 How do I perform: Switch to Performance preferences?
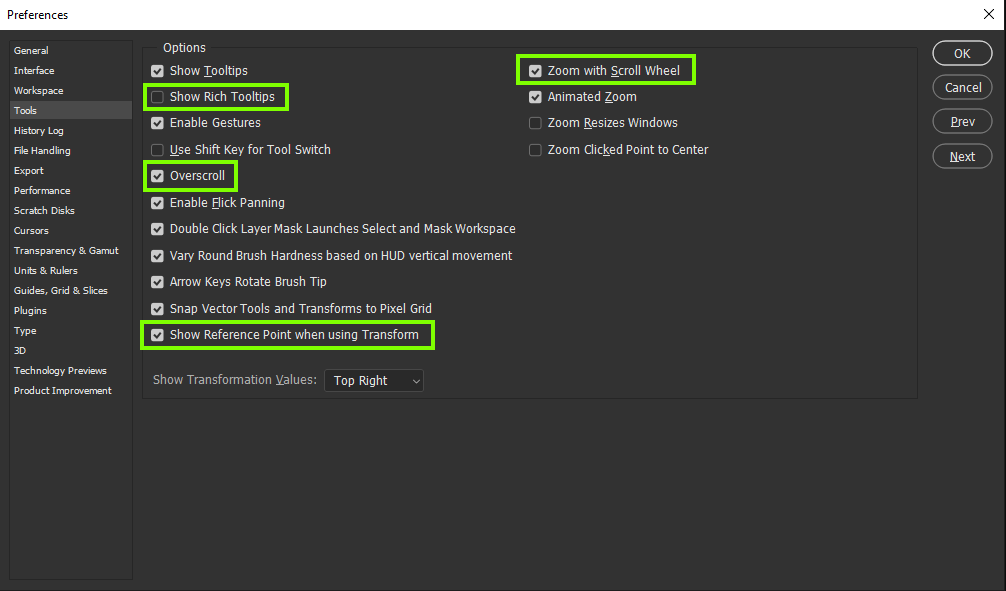pos(42,190)
